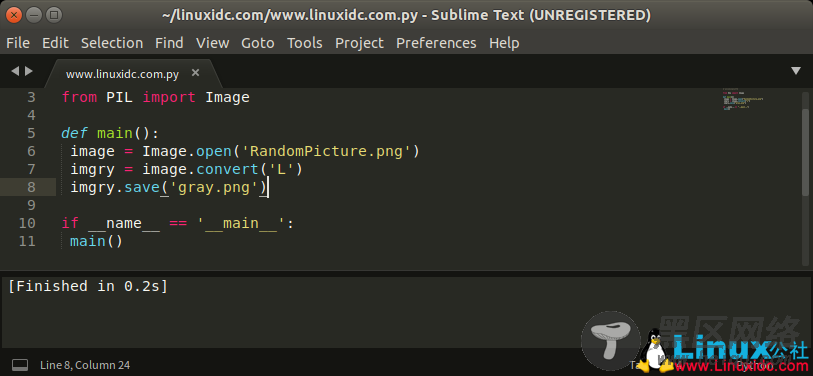Open the Preferences menu
Viewport: 813px width, 376px height.
point(436,43)
